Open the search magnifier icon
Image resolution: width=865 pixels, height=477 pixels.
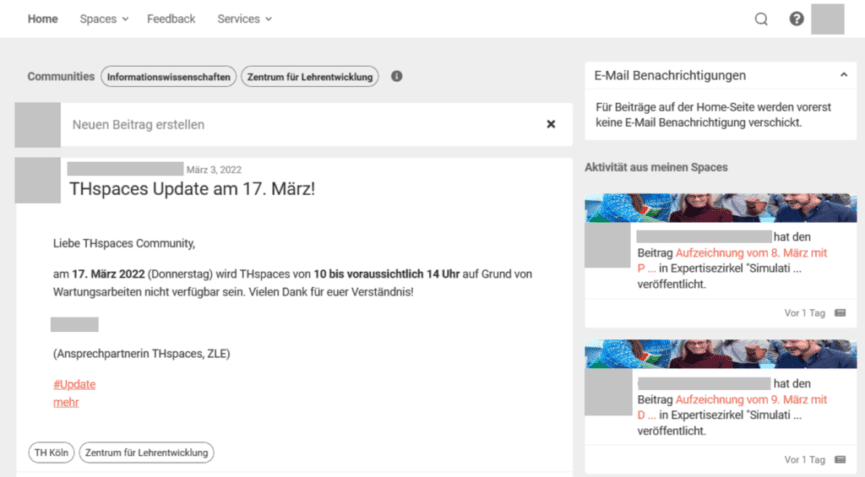[x=761, y=19]
